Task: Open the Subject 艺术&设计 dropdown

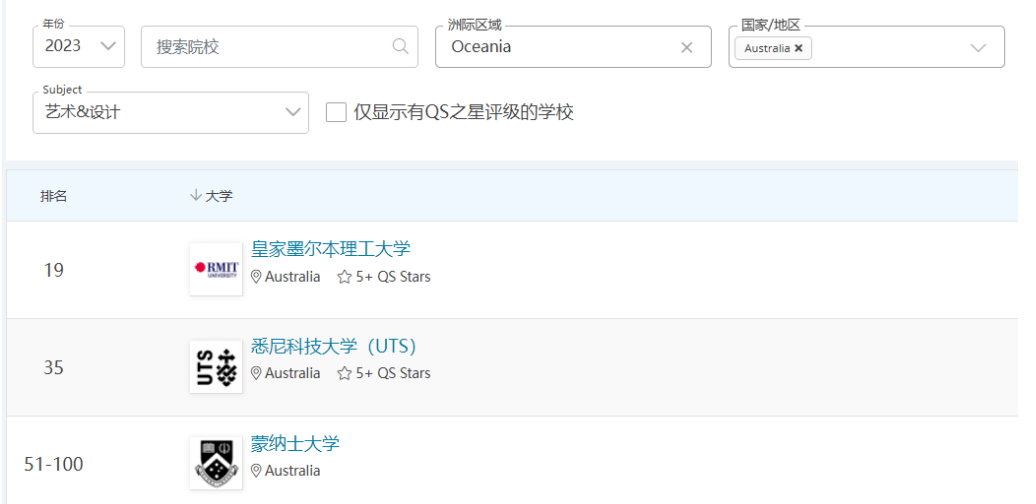Action: [170, 112]
